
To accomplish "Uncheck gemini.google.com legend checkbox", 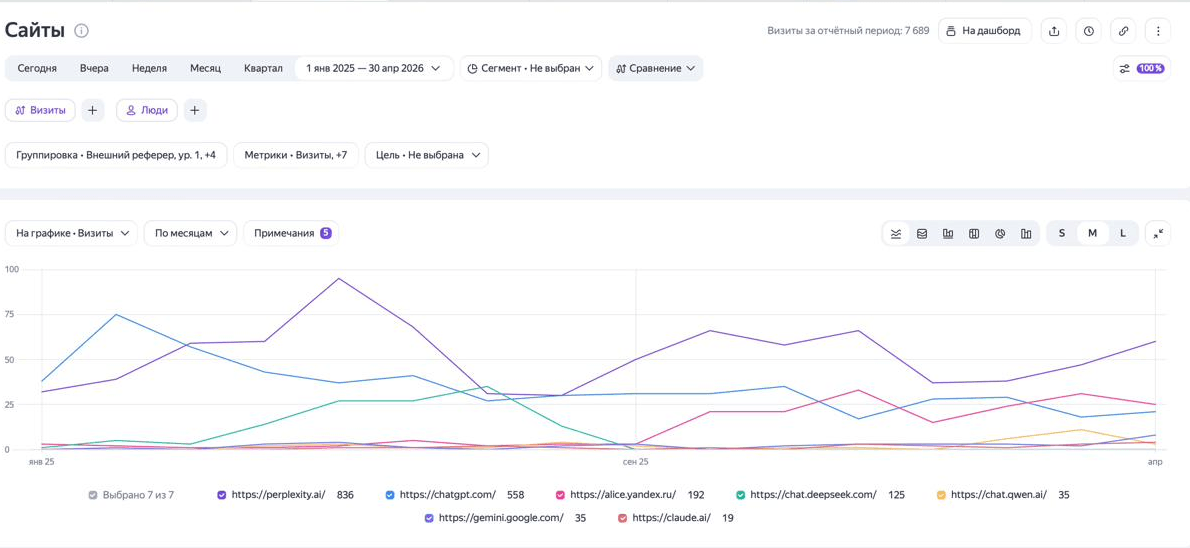I will click(429, 518).
